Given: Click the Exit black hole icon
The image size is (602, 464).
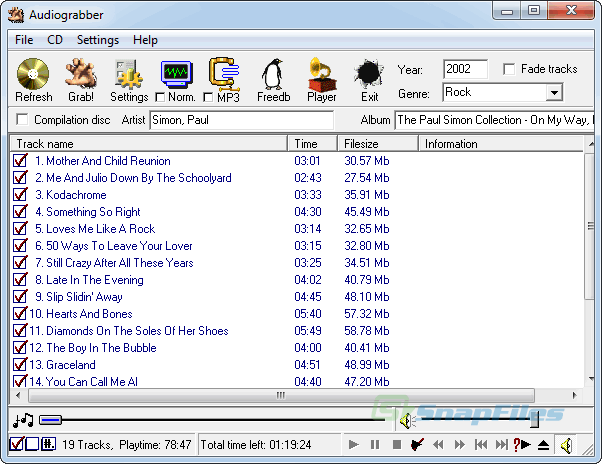Looking at the screenshot, I should pyautogui.click(x=369, y=73).
